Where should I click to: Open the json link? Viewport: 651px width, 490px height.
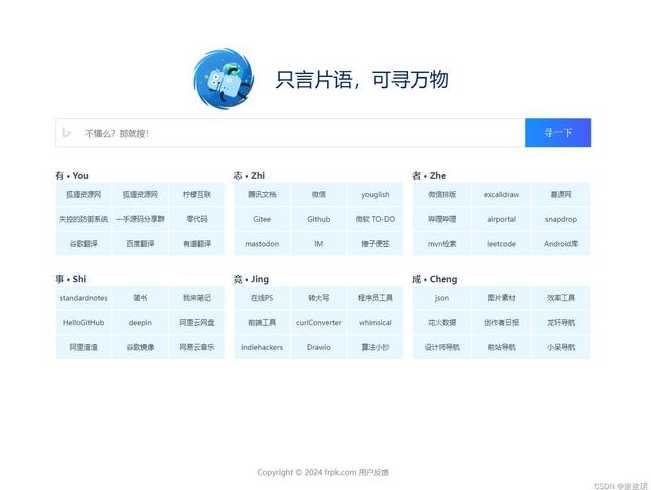442,298
